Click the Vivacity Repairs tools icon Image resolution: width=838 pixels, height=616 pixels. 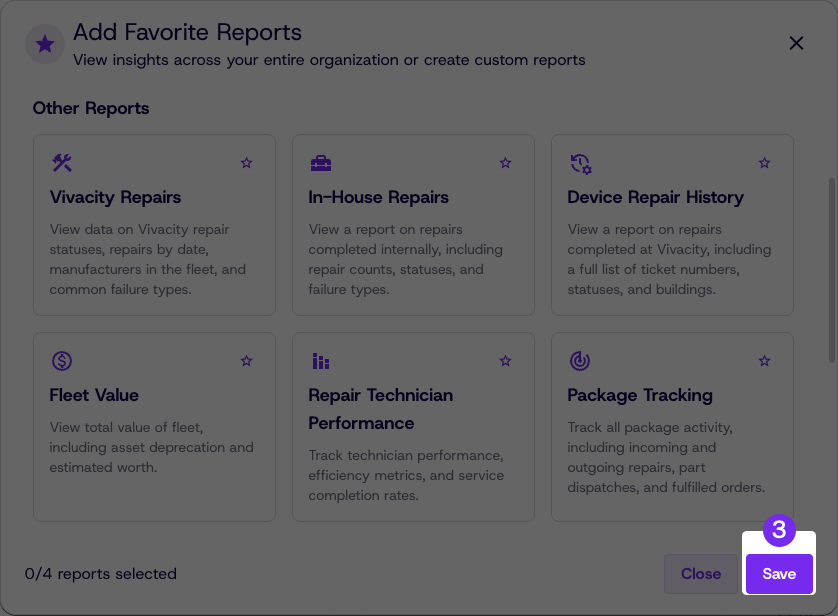pyautogui.click(x=62, y=163)
